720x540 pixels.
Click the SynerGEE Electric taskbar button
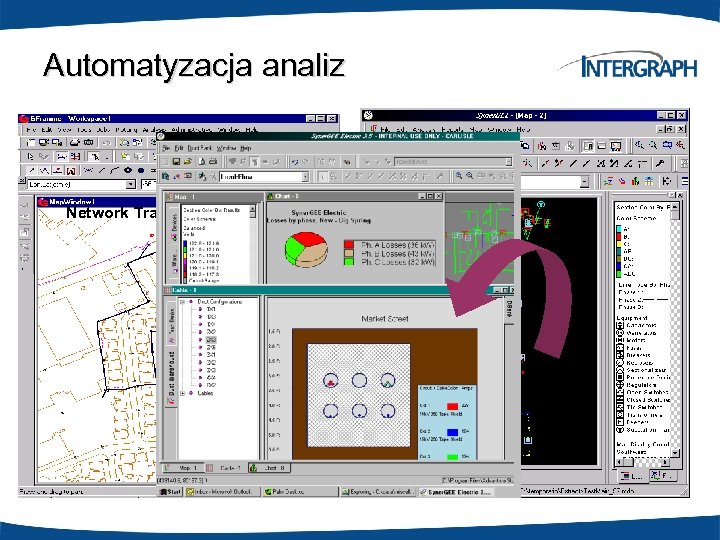[x=457, y=492]
